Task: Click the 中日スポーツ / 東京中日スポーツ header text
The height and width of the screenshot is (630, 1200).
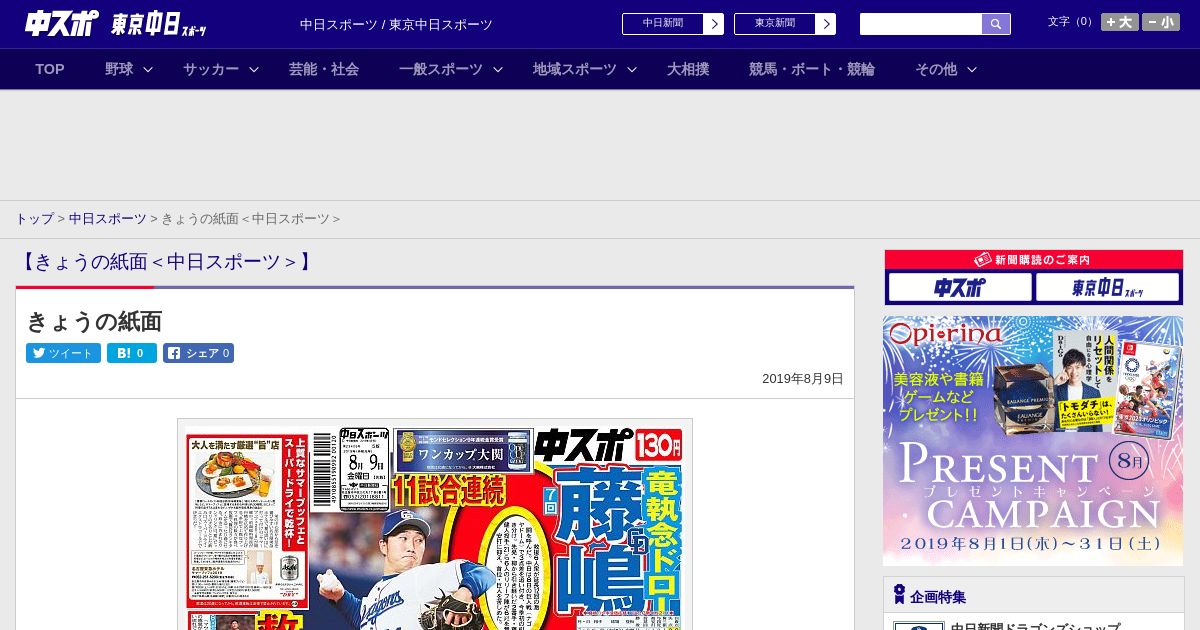Action: 396,25
